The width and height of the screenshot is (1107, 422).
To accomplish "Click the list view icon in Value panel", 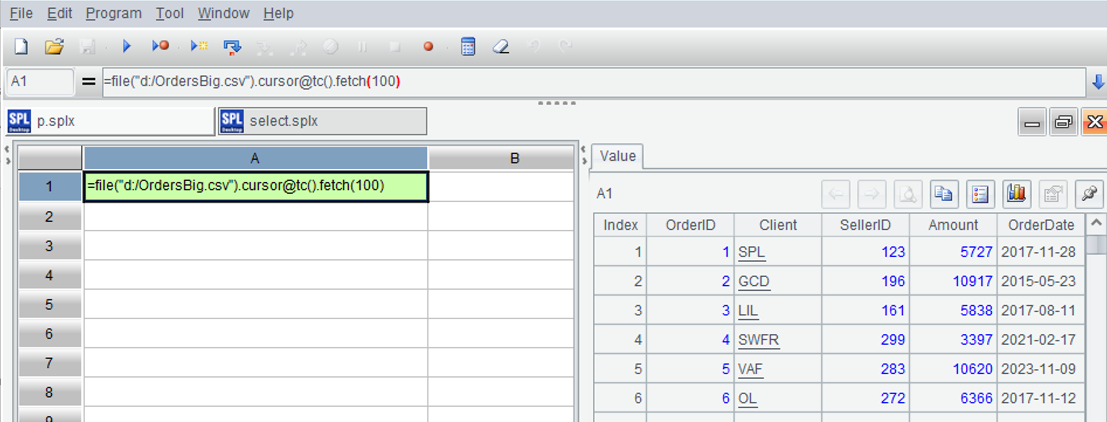I will [981, 194].
